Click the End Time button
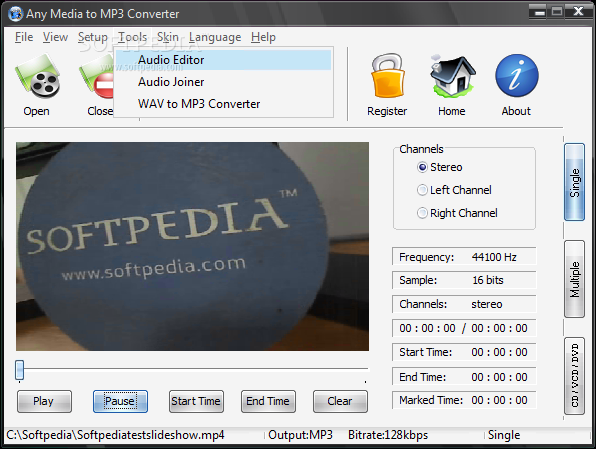The width and height of the screenshot is (596, 449). coord(268,401)
